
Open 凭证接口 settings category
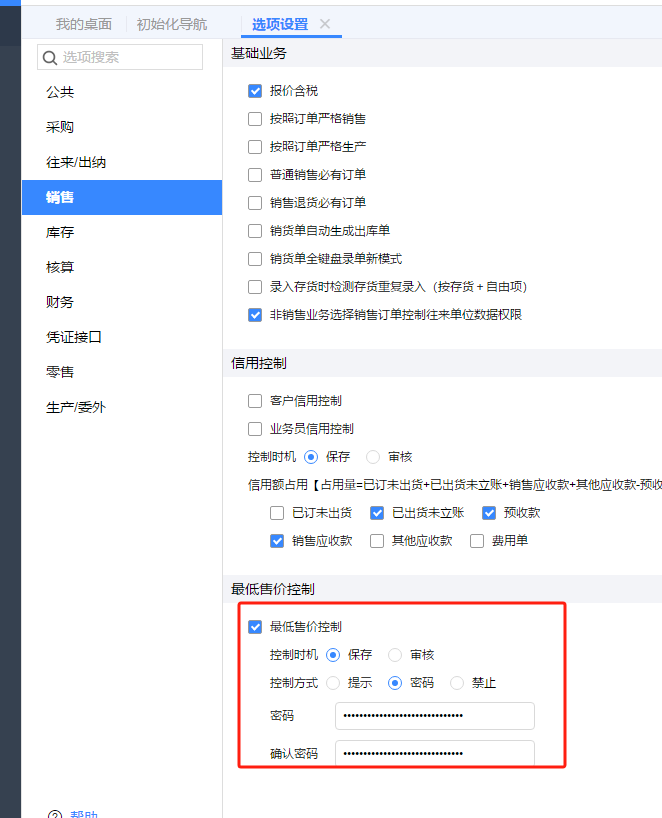click(74, 337)
